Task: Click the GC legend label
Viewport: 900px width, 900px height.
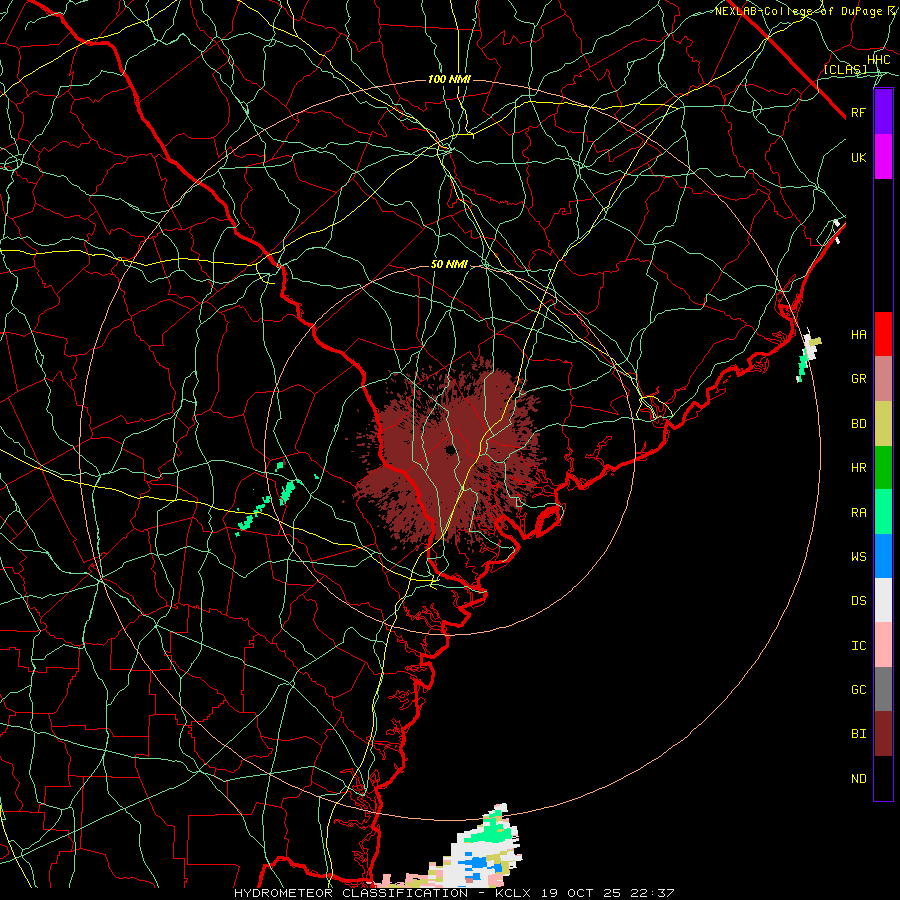Action: [x=859, y=690]
